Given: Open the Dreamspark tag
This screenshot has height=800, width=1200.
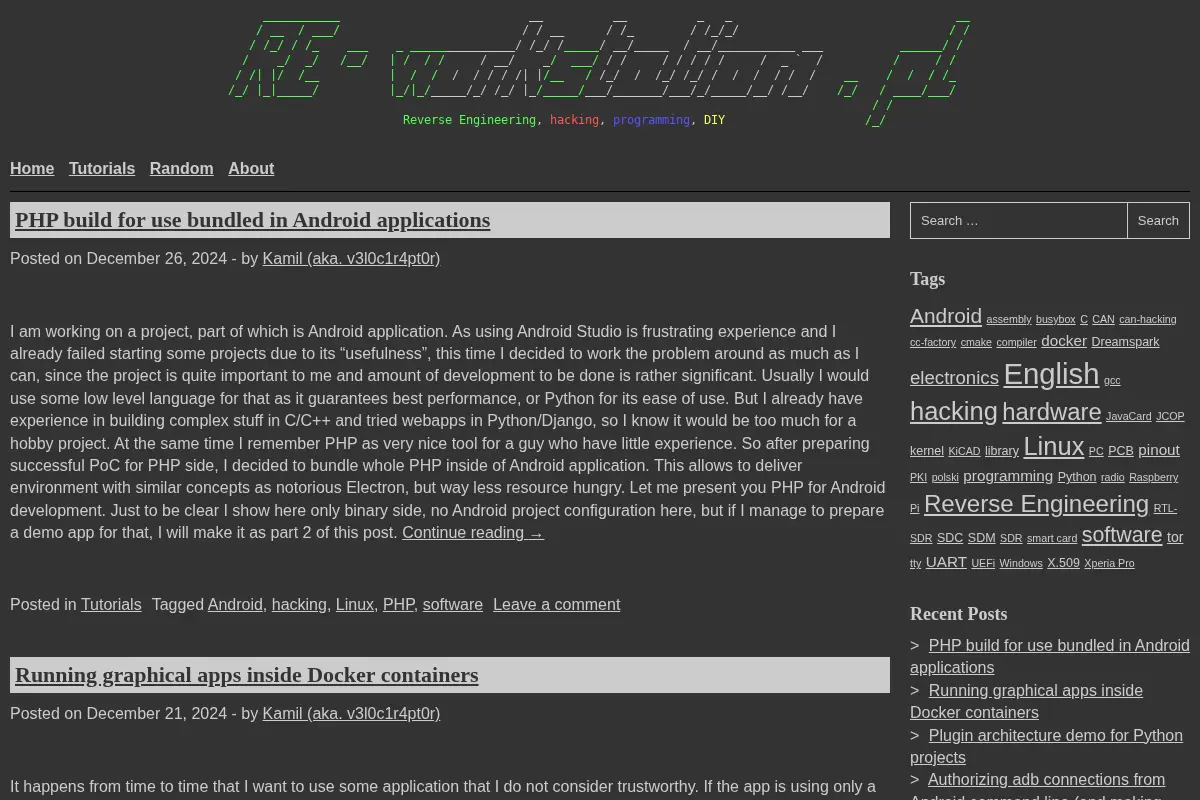Looking at the screenshot, I should 1125,342.
